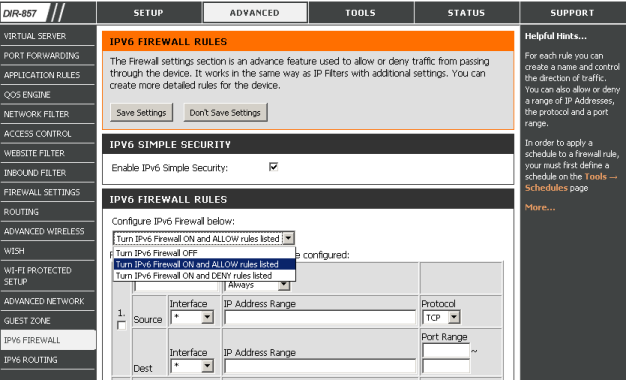Image resolution: width=626 pixels, height=380 pixels.
Task: Open Routing in sidebar
Action: pos(47,212)
